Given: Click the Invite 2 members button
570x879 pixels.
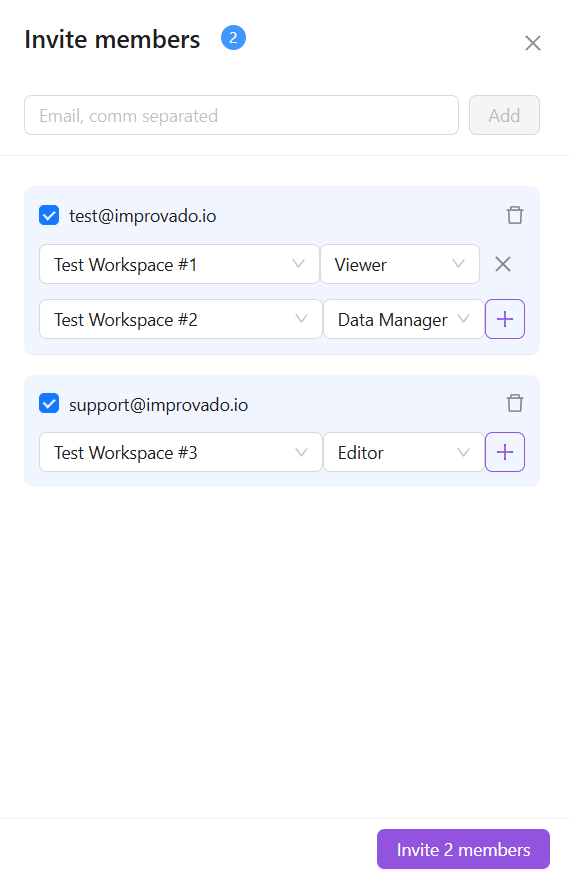Looking at the screenshot, I should tap(463, 849).
